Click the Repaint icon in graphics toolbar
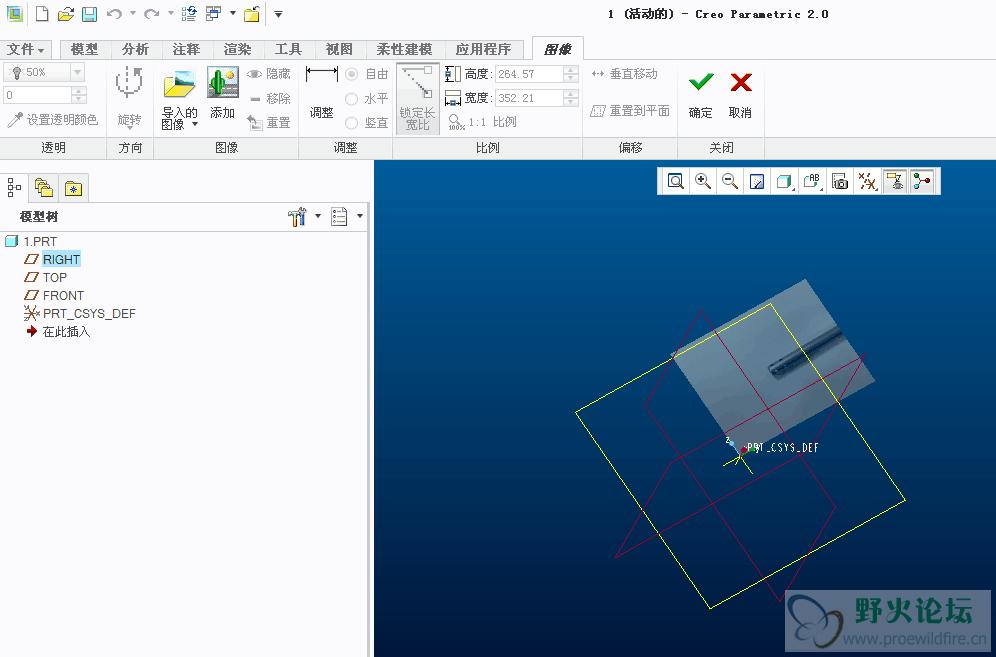The width and height of the screenshot is (996, 657). coord(757,182)
